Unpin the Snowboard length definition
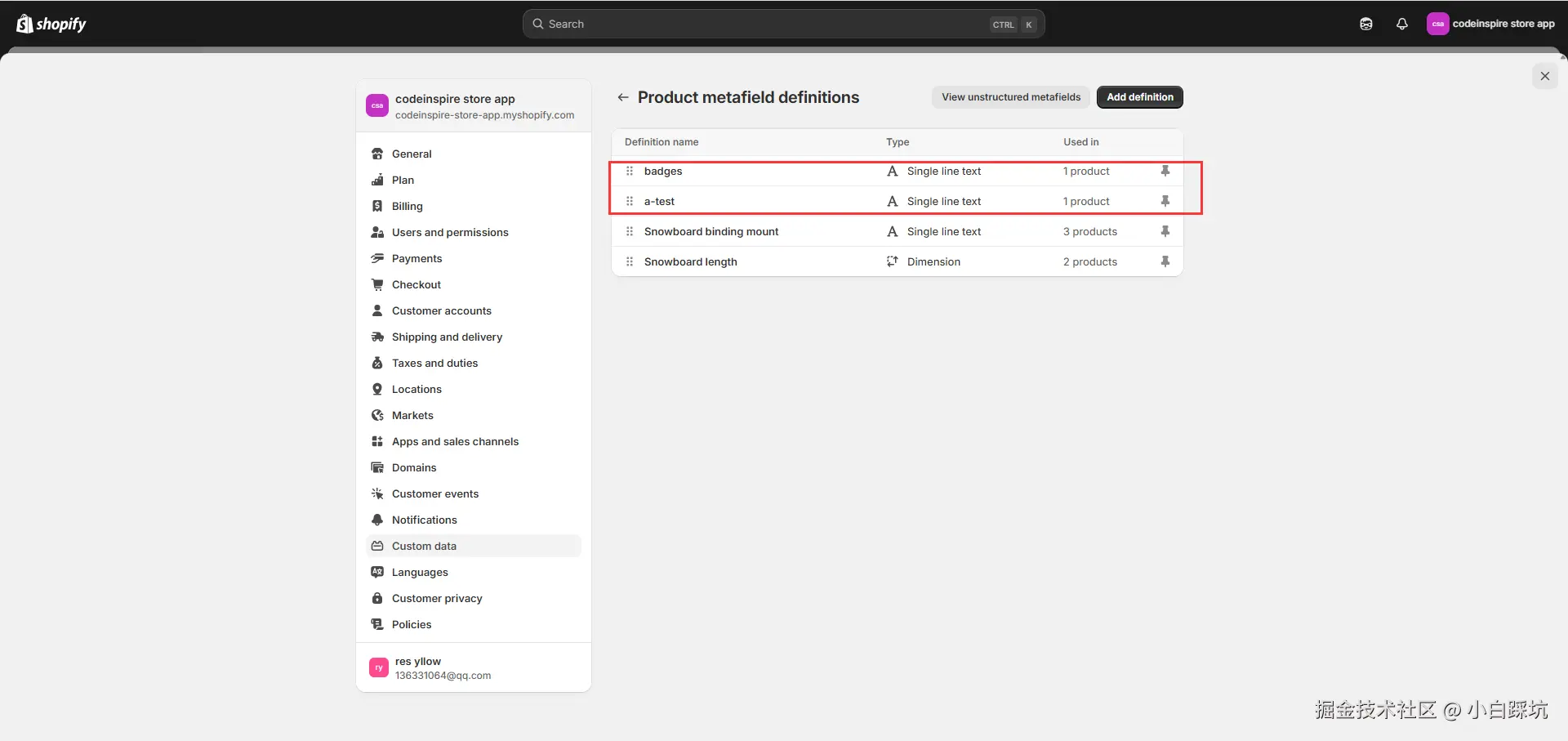1568x741 pixels. [x=1165, y=261]
